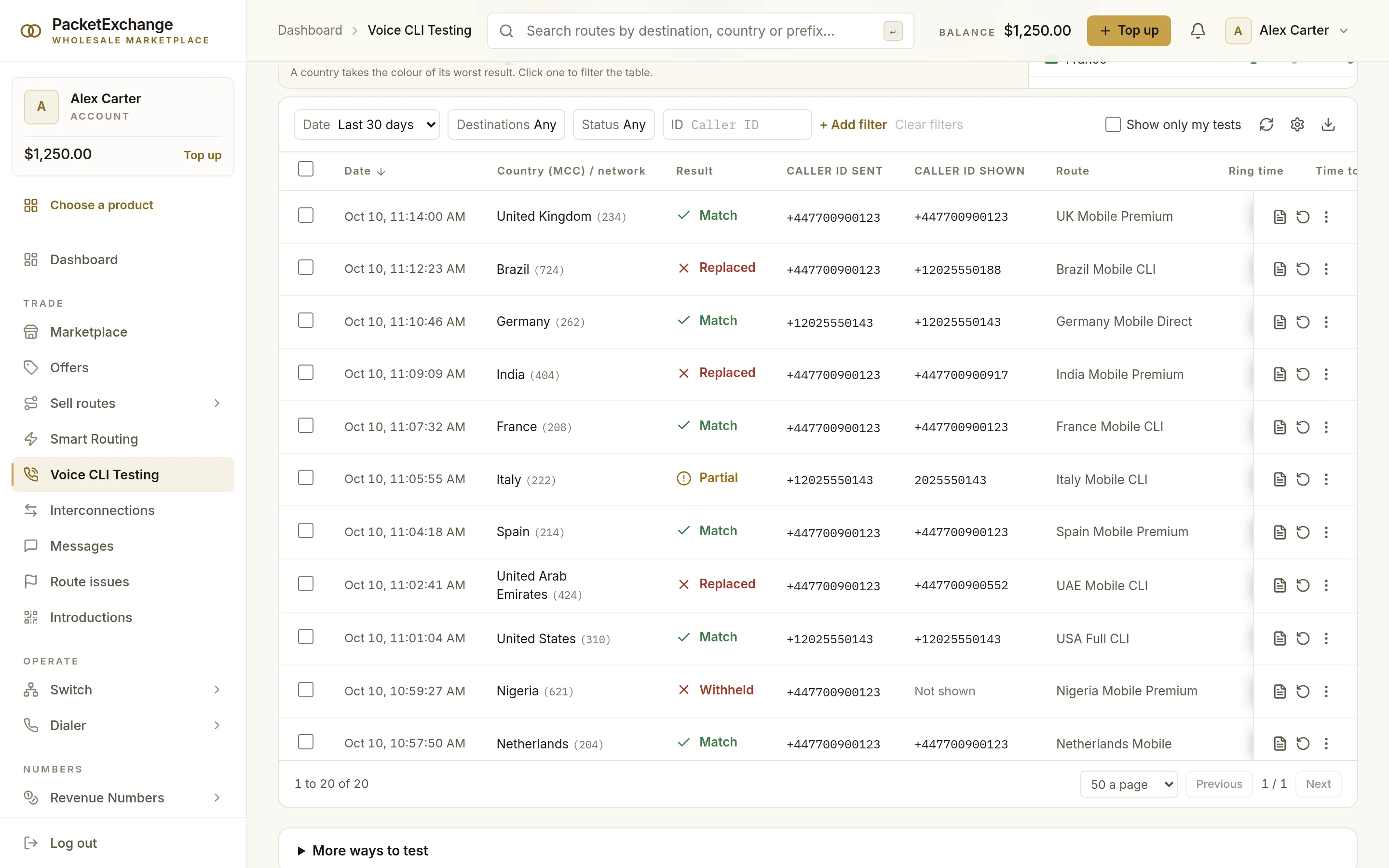The width and height of the screenshot is (1389, 868).
Task: Open Route issues page
Action: [123, 582]
